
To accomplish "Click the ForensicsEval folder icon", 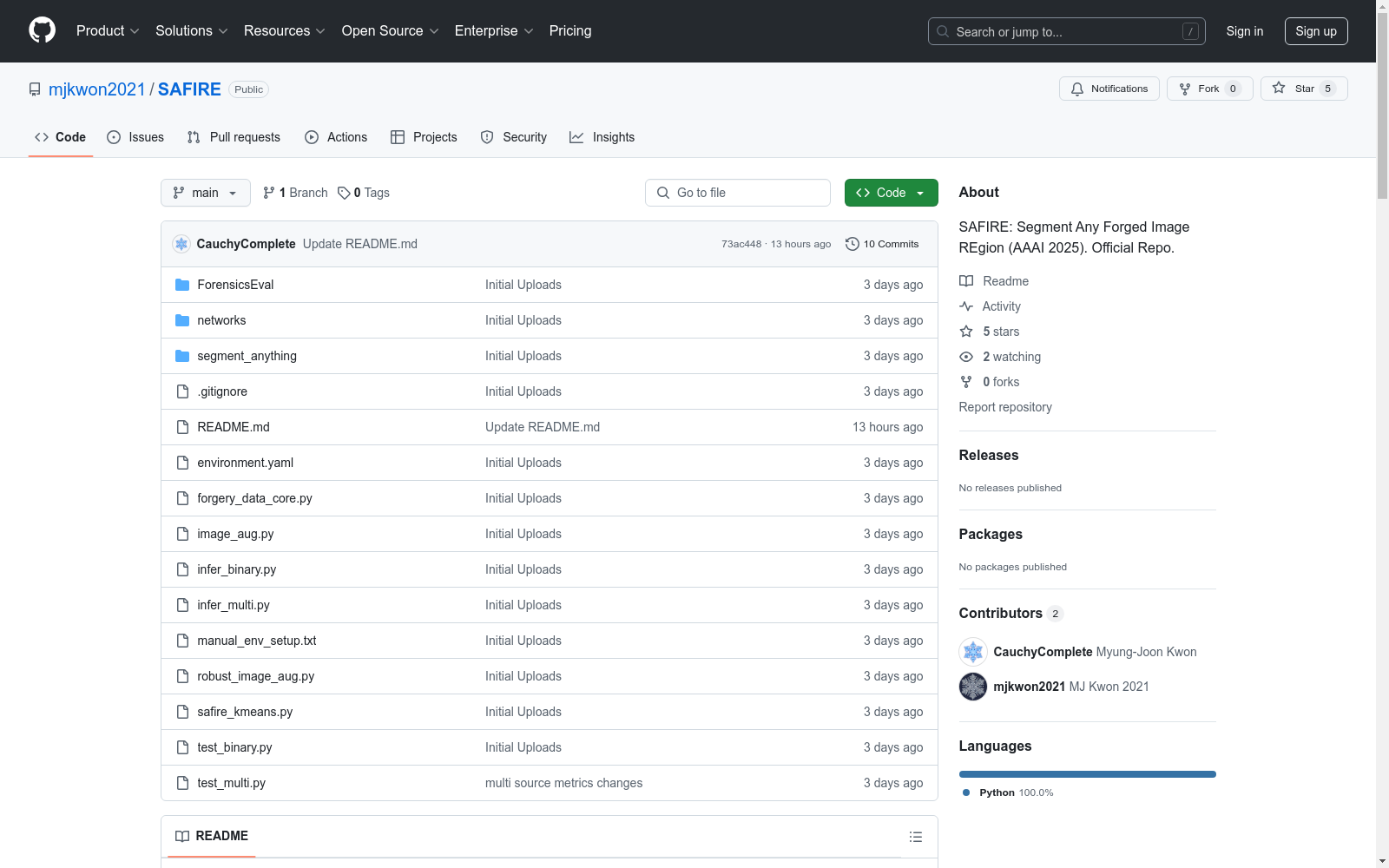I will pos(182,285).
